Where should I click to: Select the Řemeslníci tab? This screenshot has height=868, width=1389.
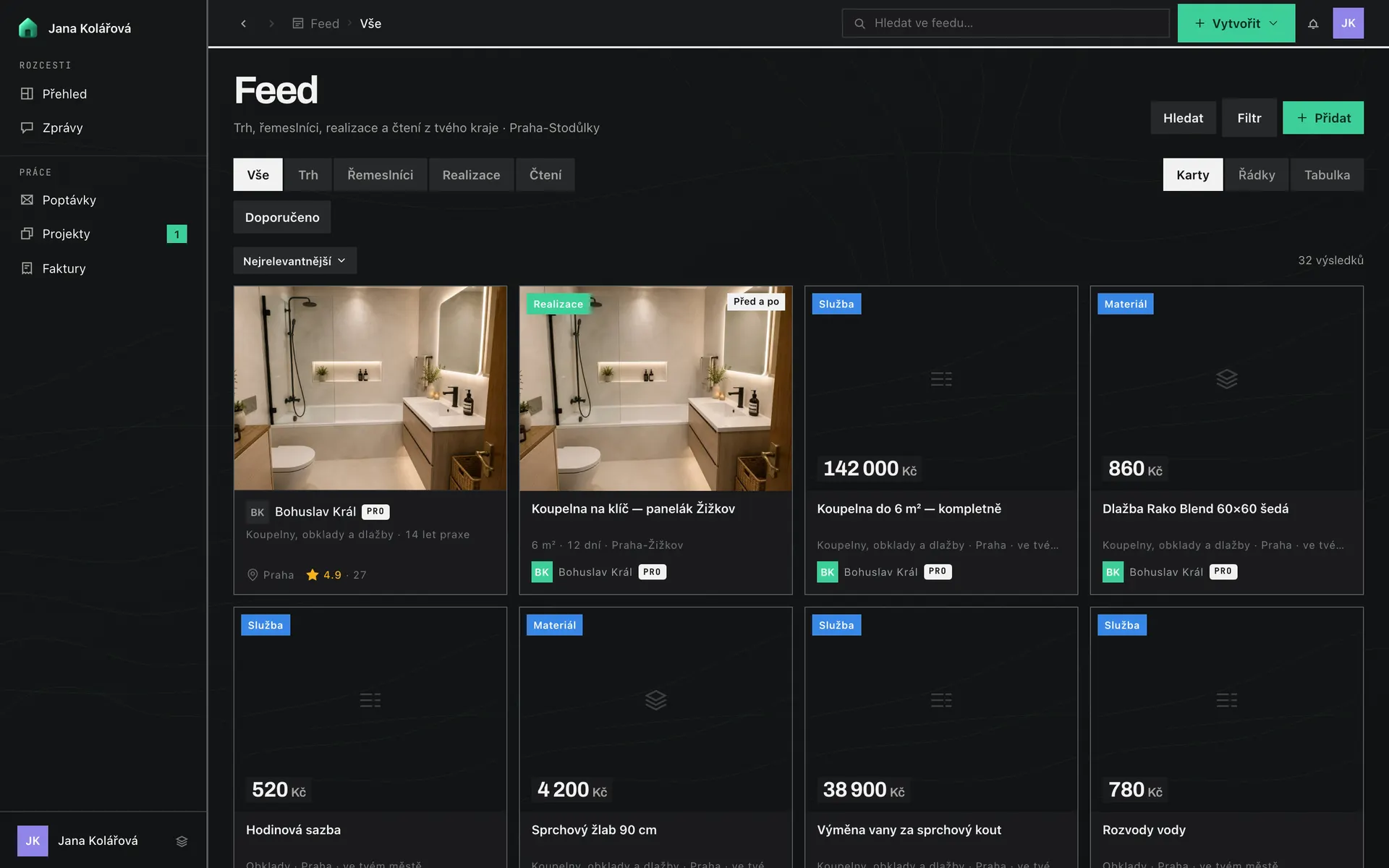380,174
